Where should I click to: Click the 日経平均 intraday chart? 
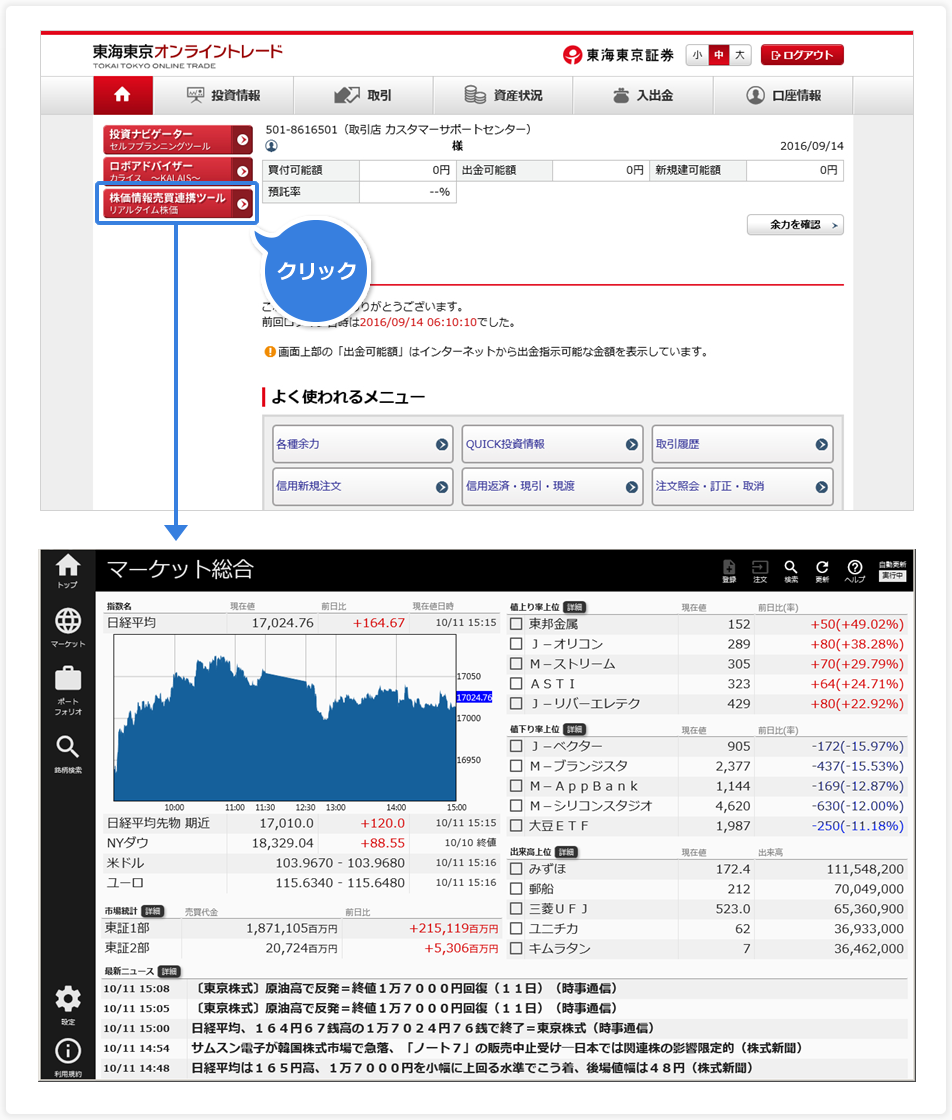pyautogui.click(x=285, y=718)
